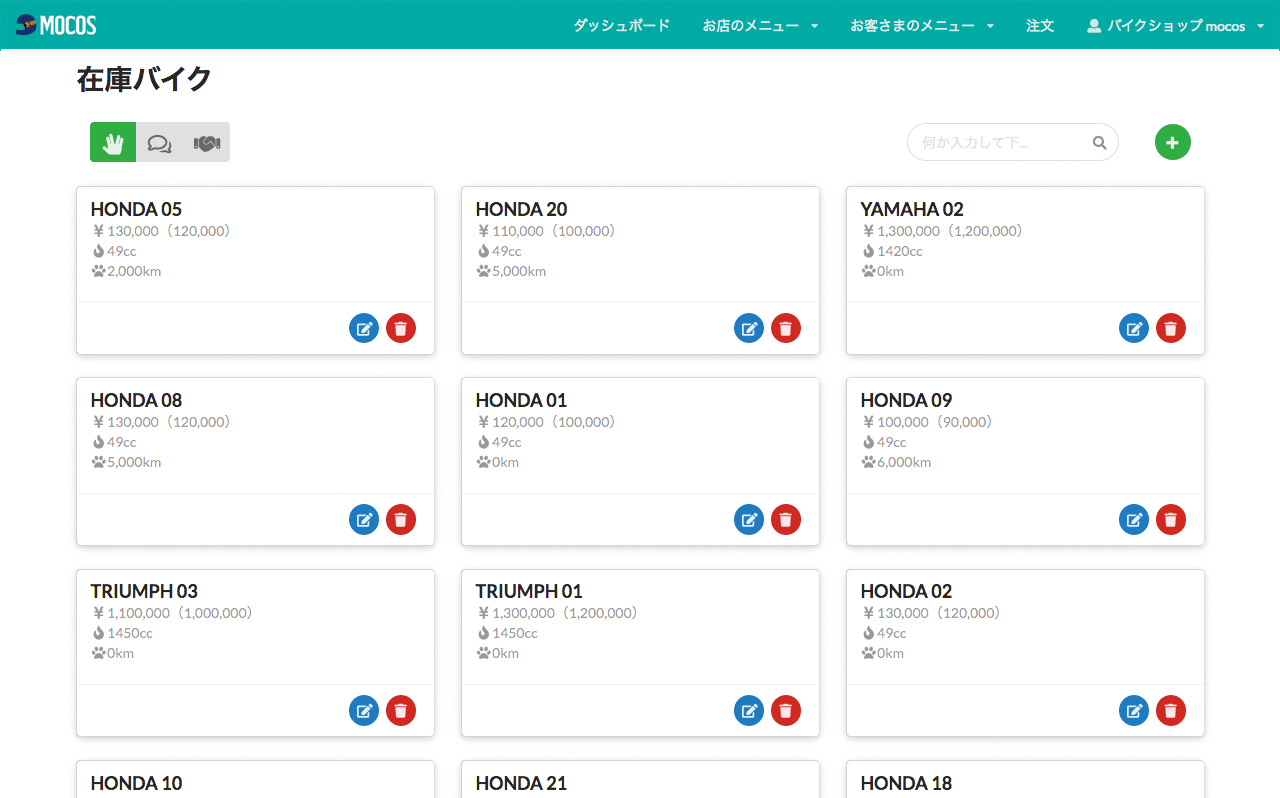Click the HONDA 02 card title
Image resolution: width=1280 pixels, height=798 pixels.
[906, 591]
